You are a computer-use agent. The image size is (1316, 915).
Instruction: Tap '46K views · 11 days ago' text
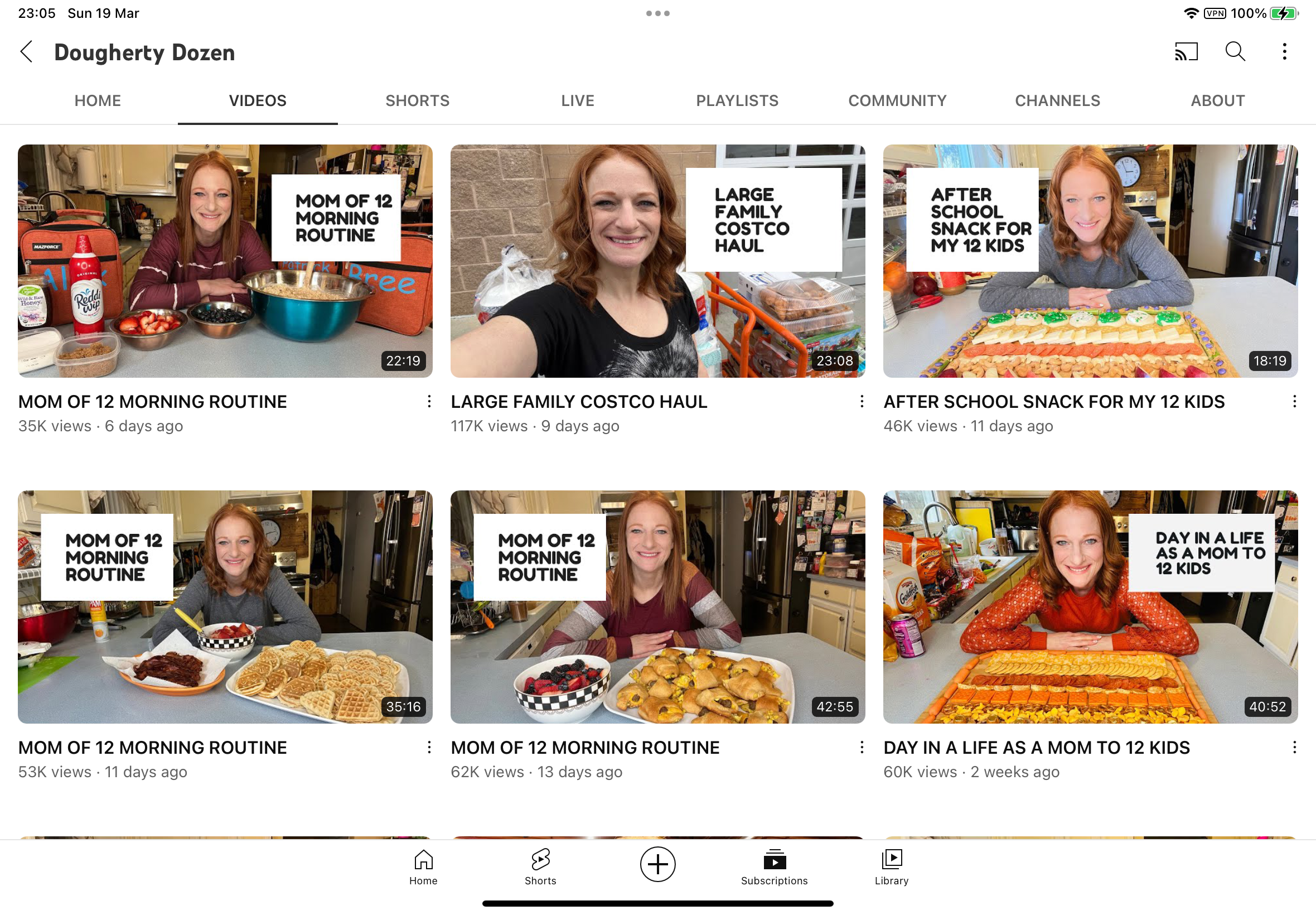coord(968,426)
